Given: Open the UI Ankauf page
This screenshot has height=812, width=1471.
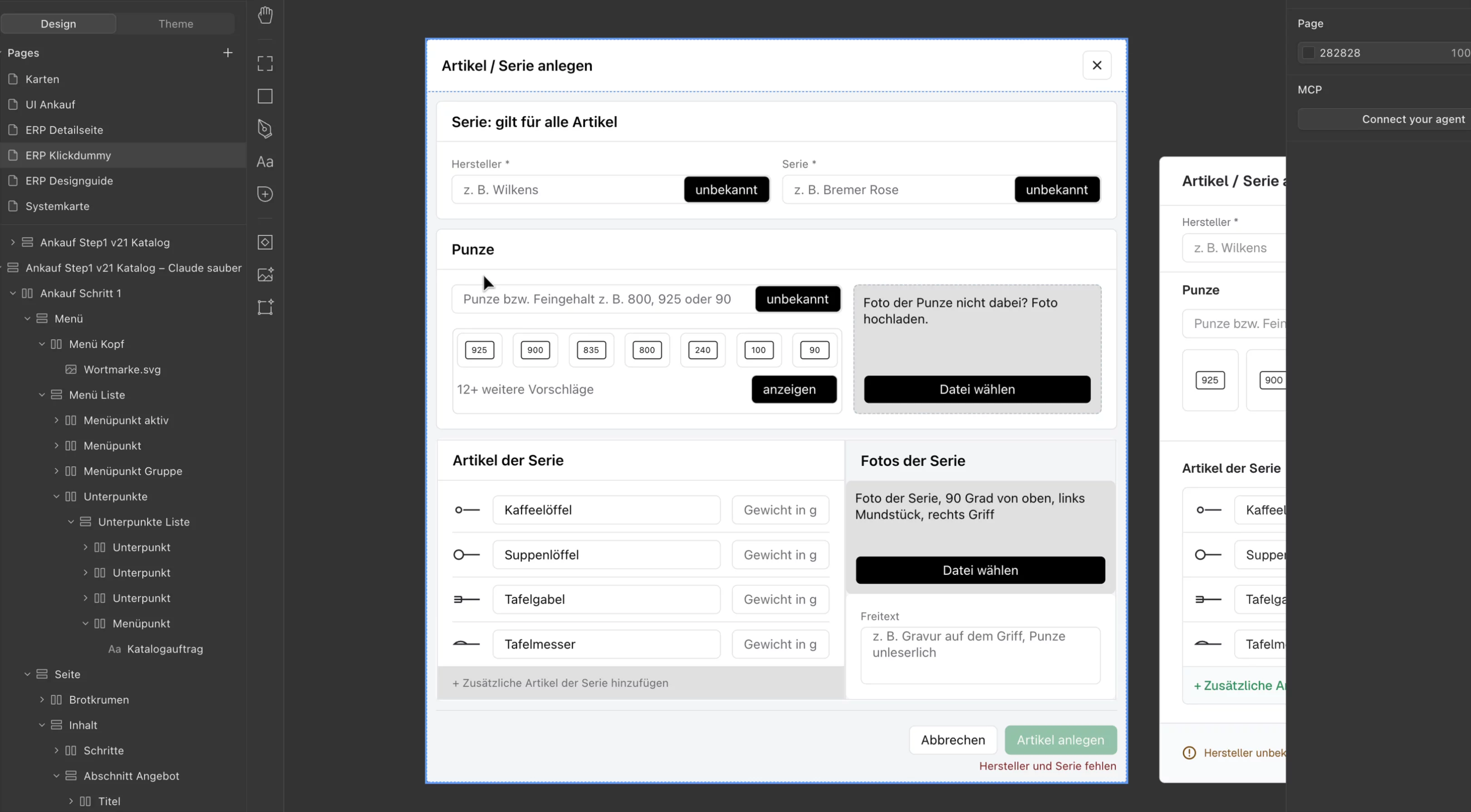Looking at the screenshot, I should (50, 104).
